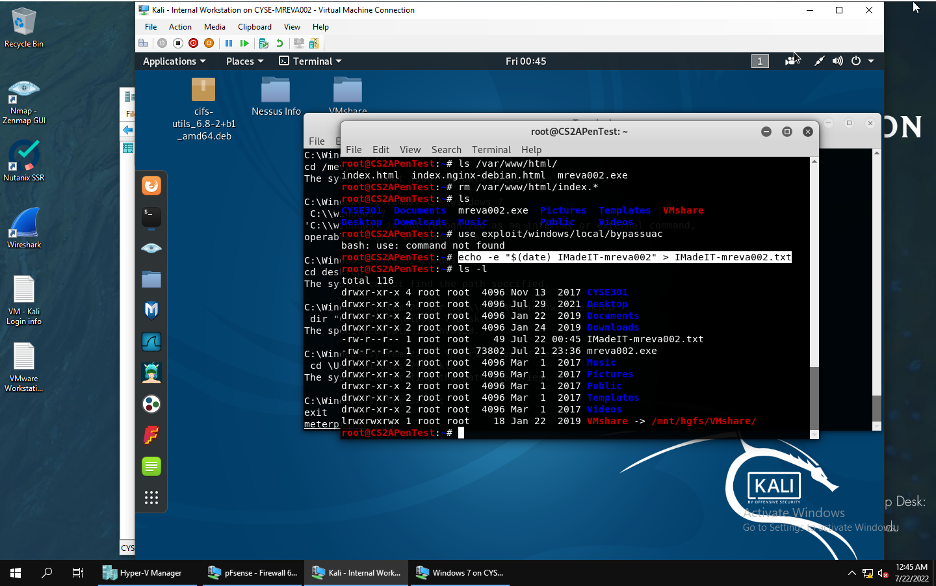Open the Nutanix SSR desktop shortcut
The image size is (936, 586).
tap(24, 161)
